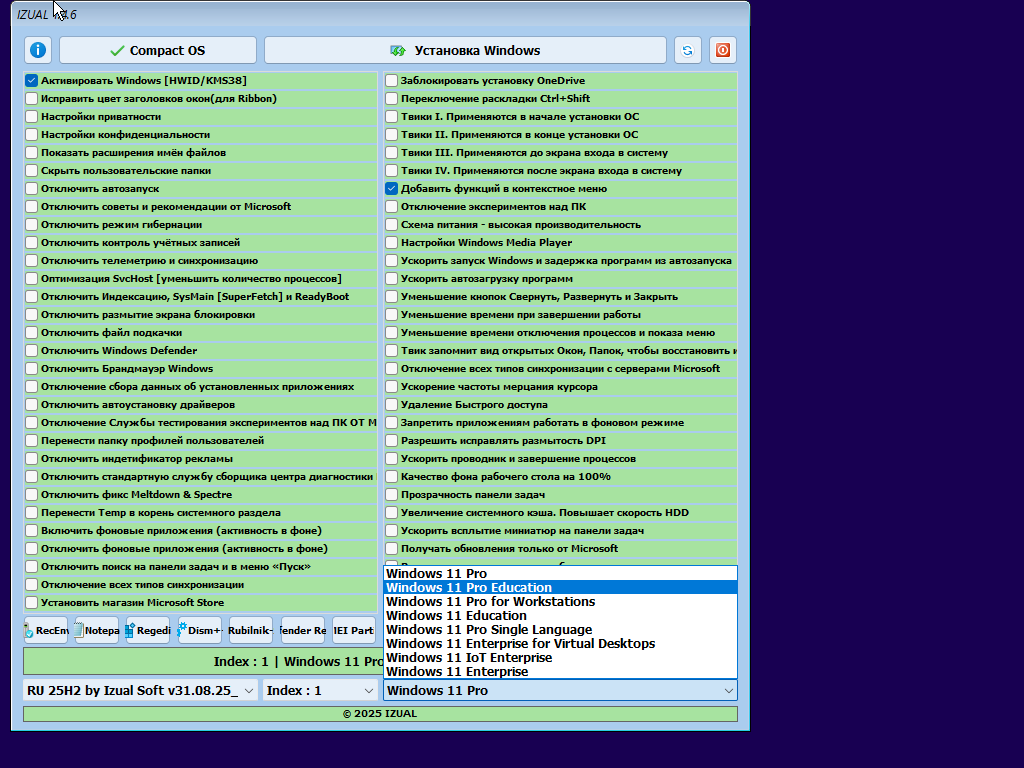The image size is (1024, 768).
Task: Enable Разрешить исправлять размытость DPI
Action: click(391, 441)
